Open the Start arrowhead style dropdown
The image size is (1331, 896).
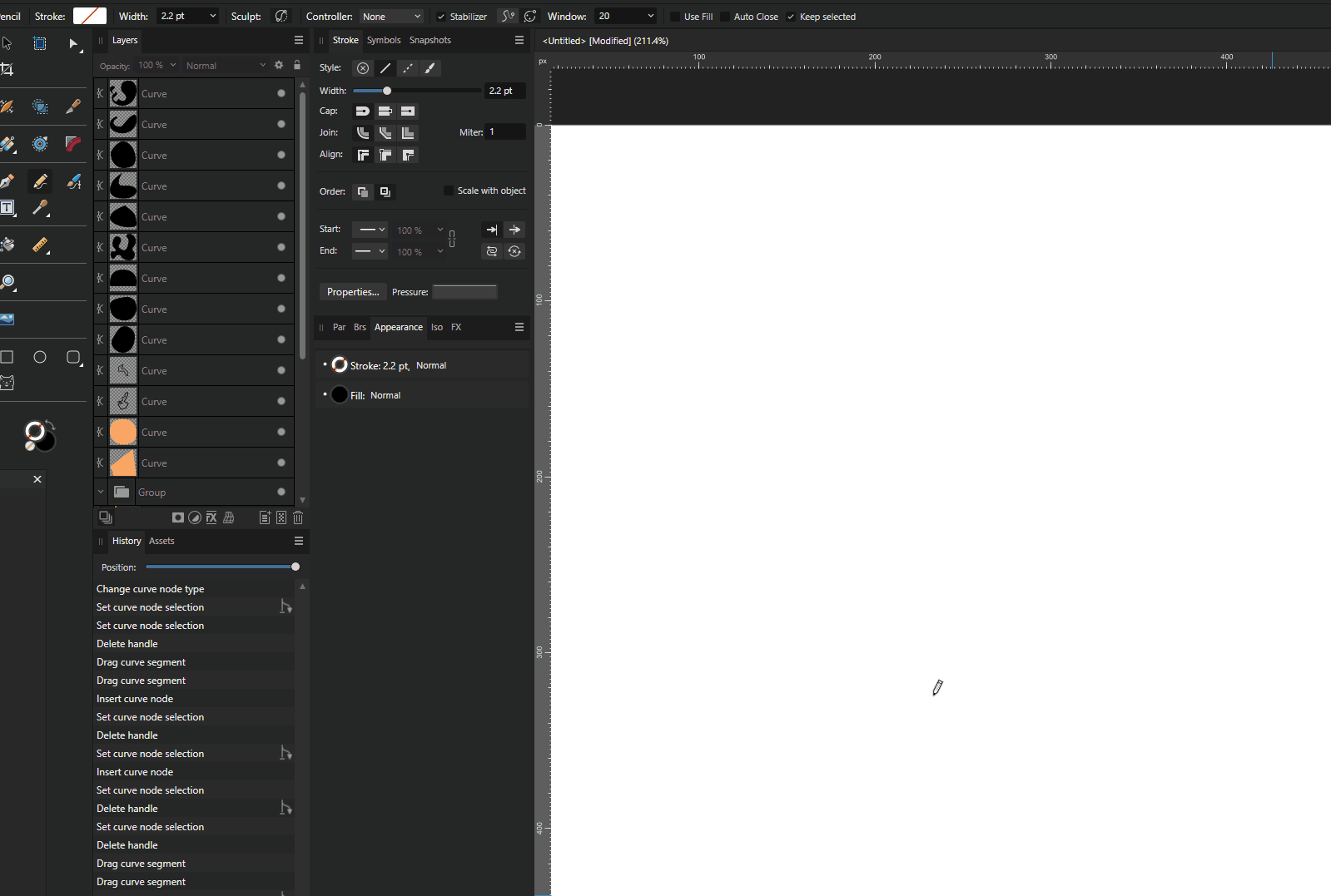click(370, 230)
